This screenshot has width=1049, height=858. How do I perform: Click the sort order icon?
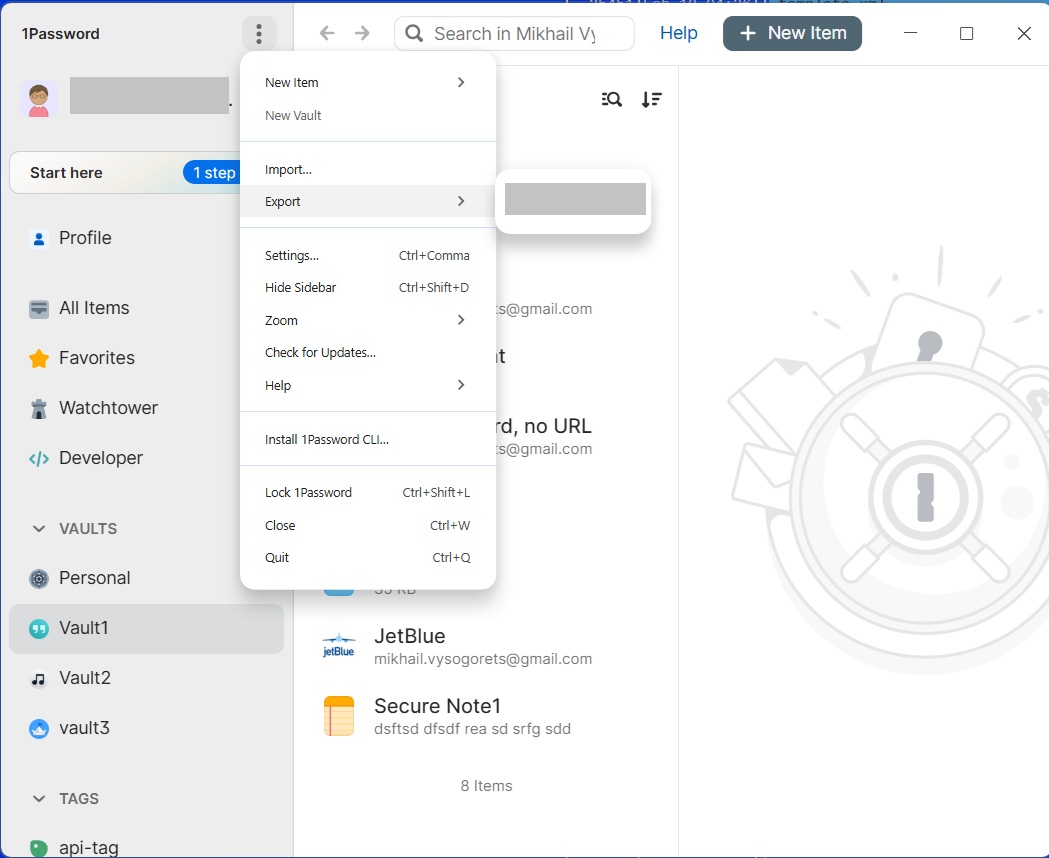pyautogui.click(x=651, y=99)
